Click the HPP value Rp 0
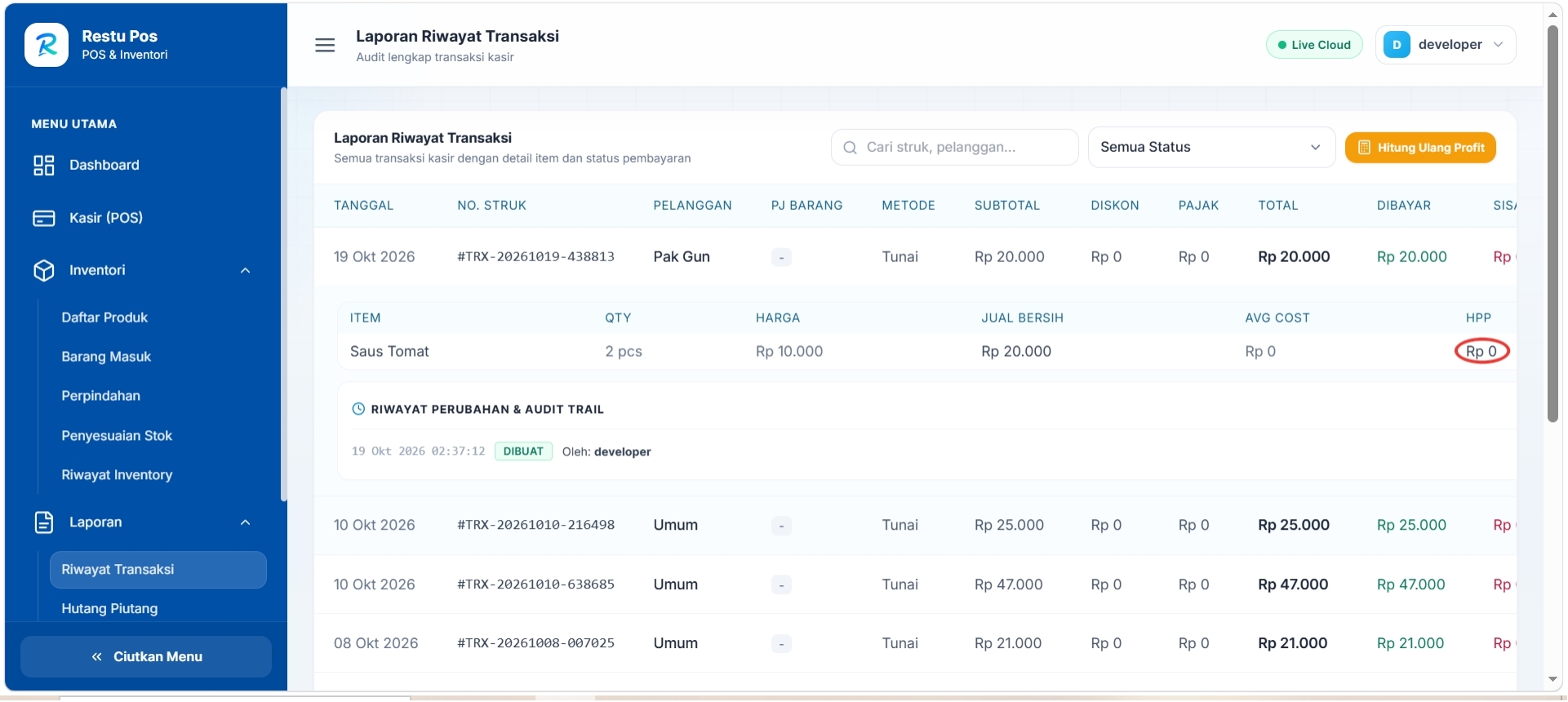Viewport: 1568px width, 702px height. click(x=1481, y=352)
